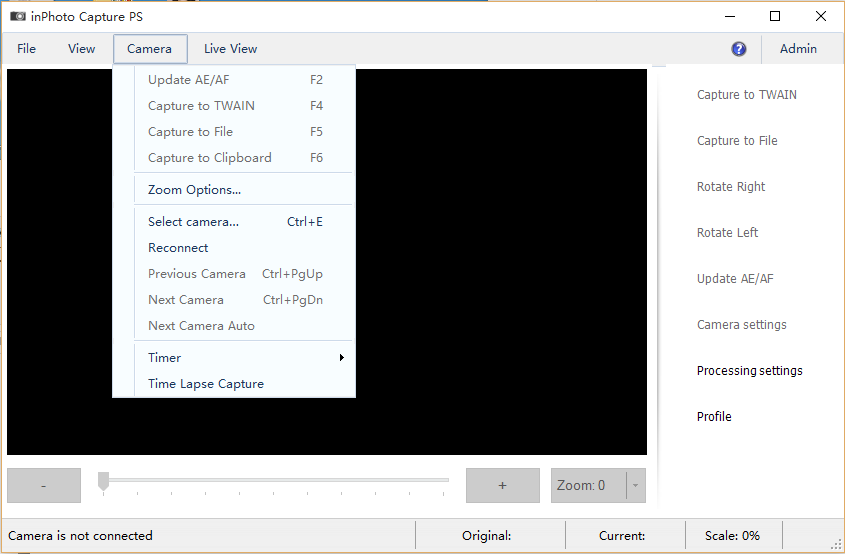Viewport: 845px width, 554px height.
Task: Click 'Camera is not connected' status text
Action: [x=80, y=536]
